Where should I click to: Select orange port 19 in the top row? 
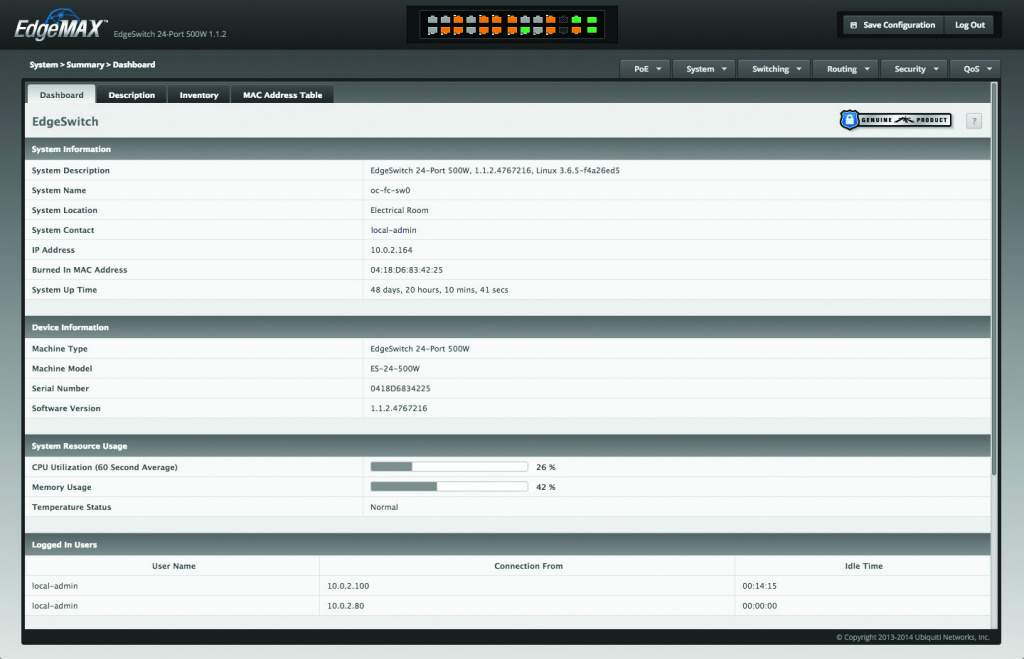coord(551,20)
